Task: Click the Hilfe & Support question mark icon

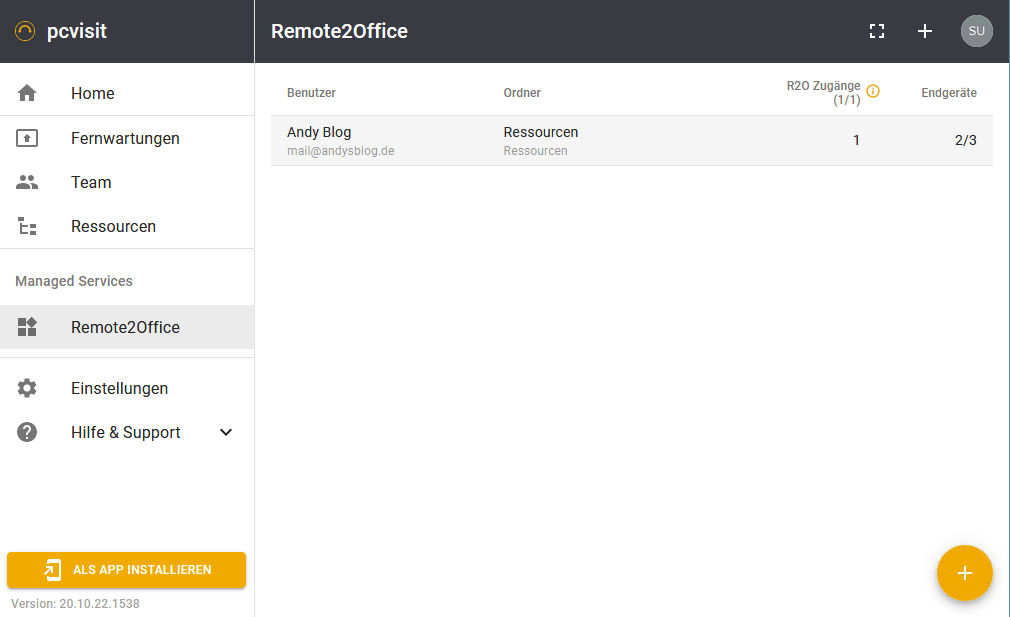Action: point(27,432)
